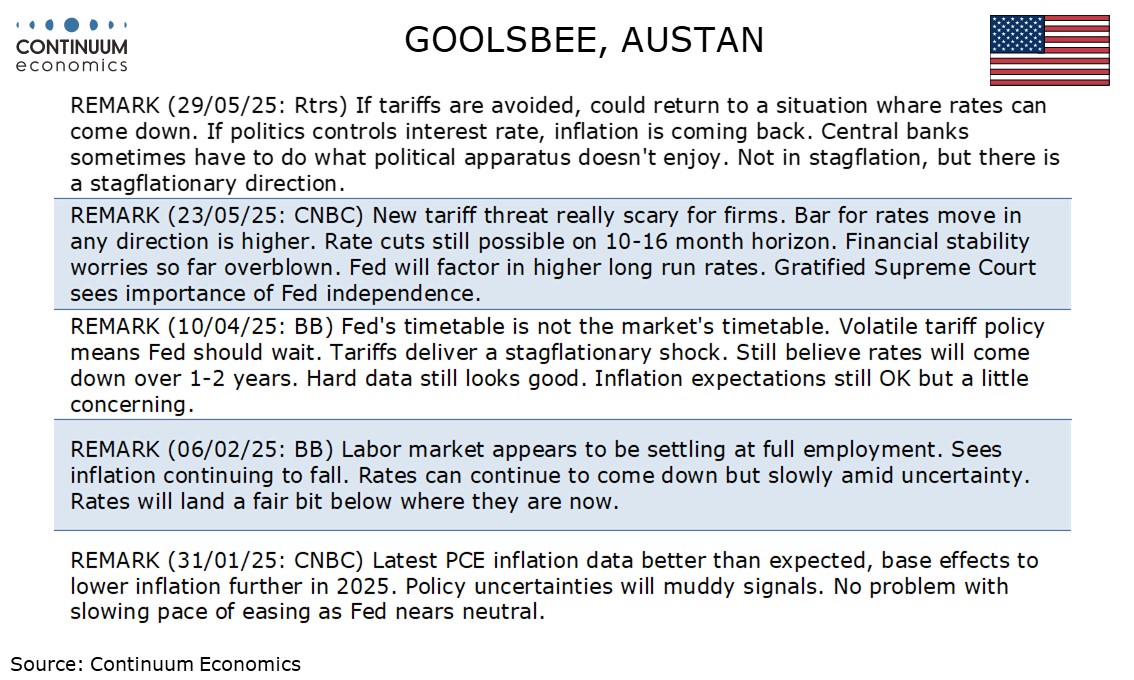Click the 31/01/25 CNBC remark date

coord(267,561)
